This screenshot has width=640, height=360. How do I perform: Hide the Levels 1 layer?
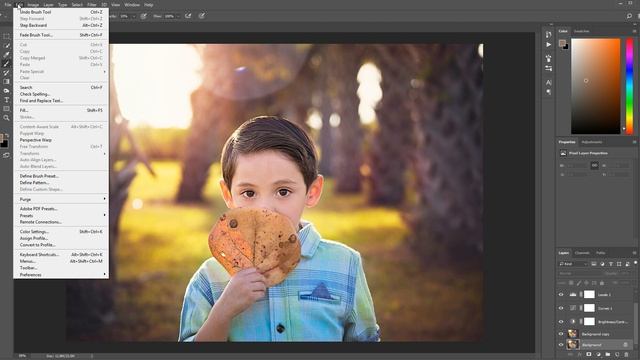[561, 294]
